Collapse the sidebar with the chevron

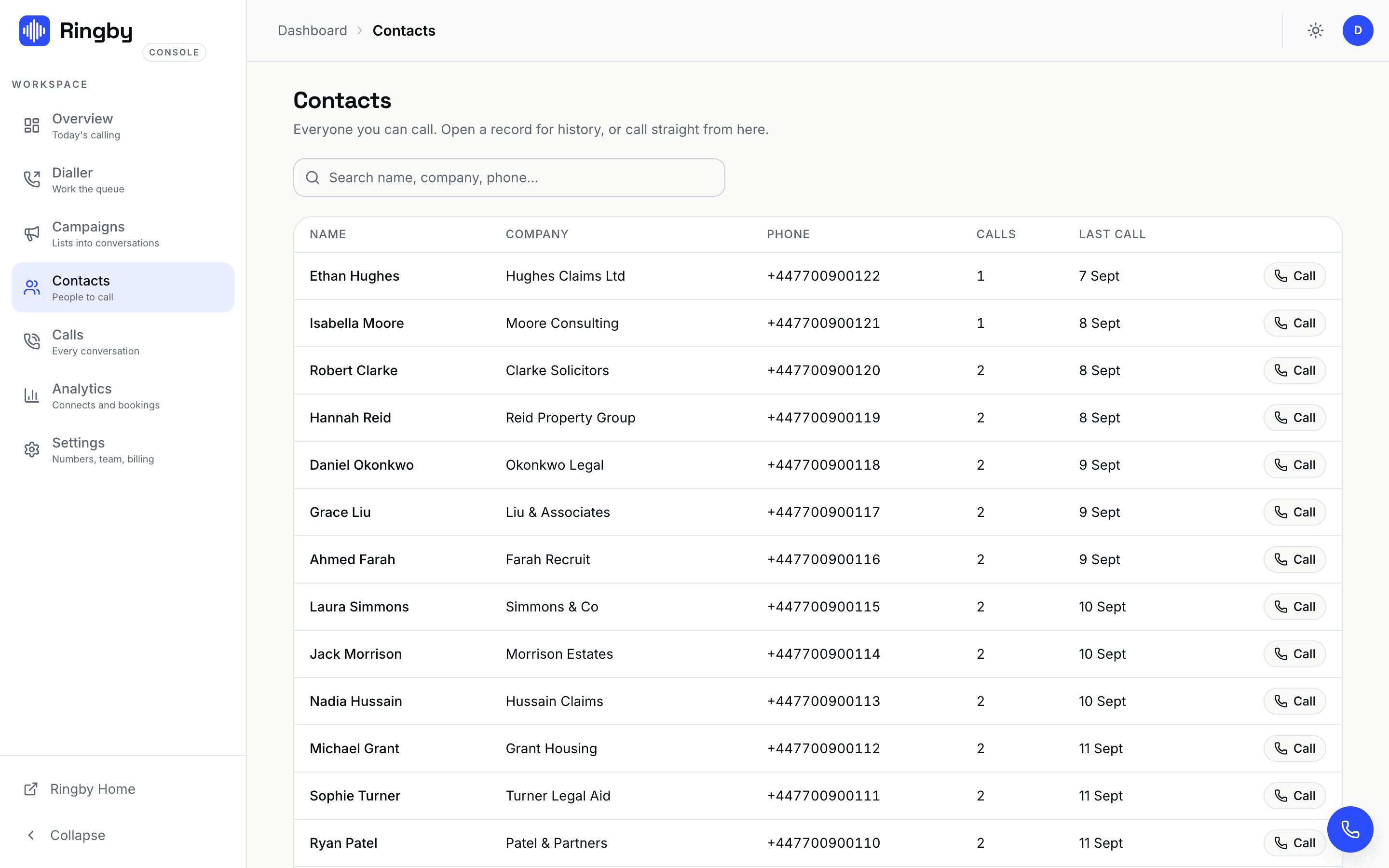[x=31, y=835]
